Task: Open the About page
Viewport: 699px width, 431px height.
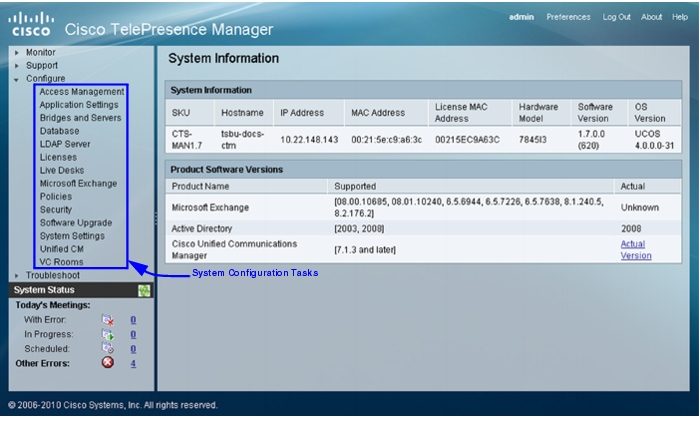Action: (651, 17)
